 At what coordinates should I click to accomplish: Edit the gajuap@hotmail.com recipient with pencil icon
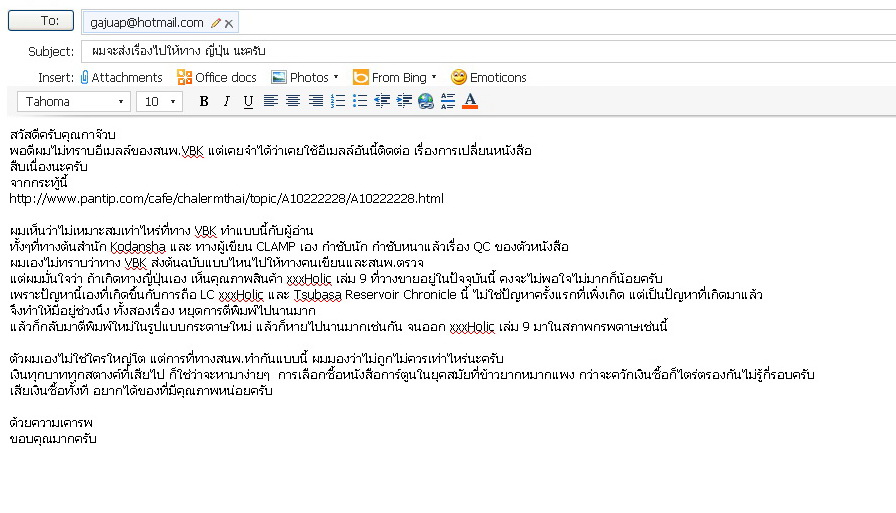point(215,23)
